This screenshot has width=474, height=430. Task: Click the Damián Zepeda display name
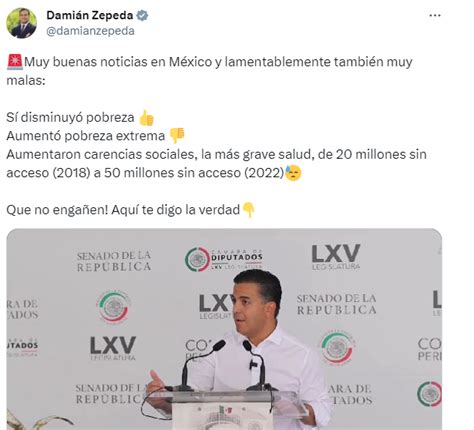[x=90, y=15]
